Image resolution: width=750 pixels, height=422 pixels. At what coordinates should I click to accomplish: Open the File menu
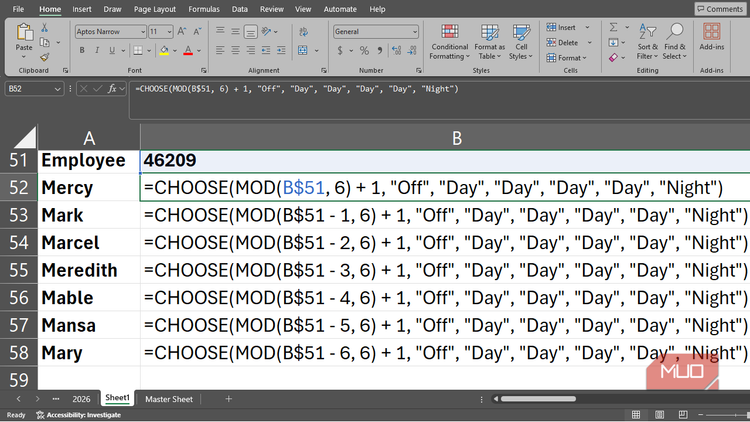[18, 9]
